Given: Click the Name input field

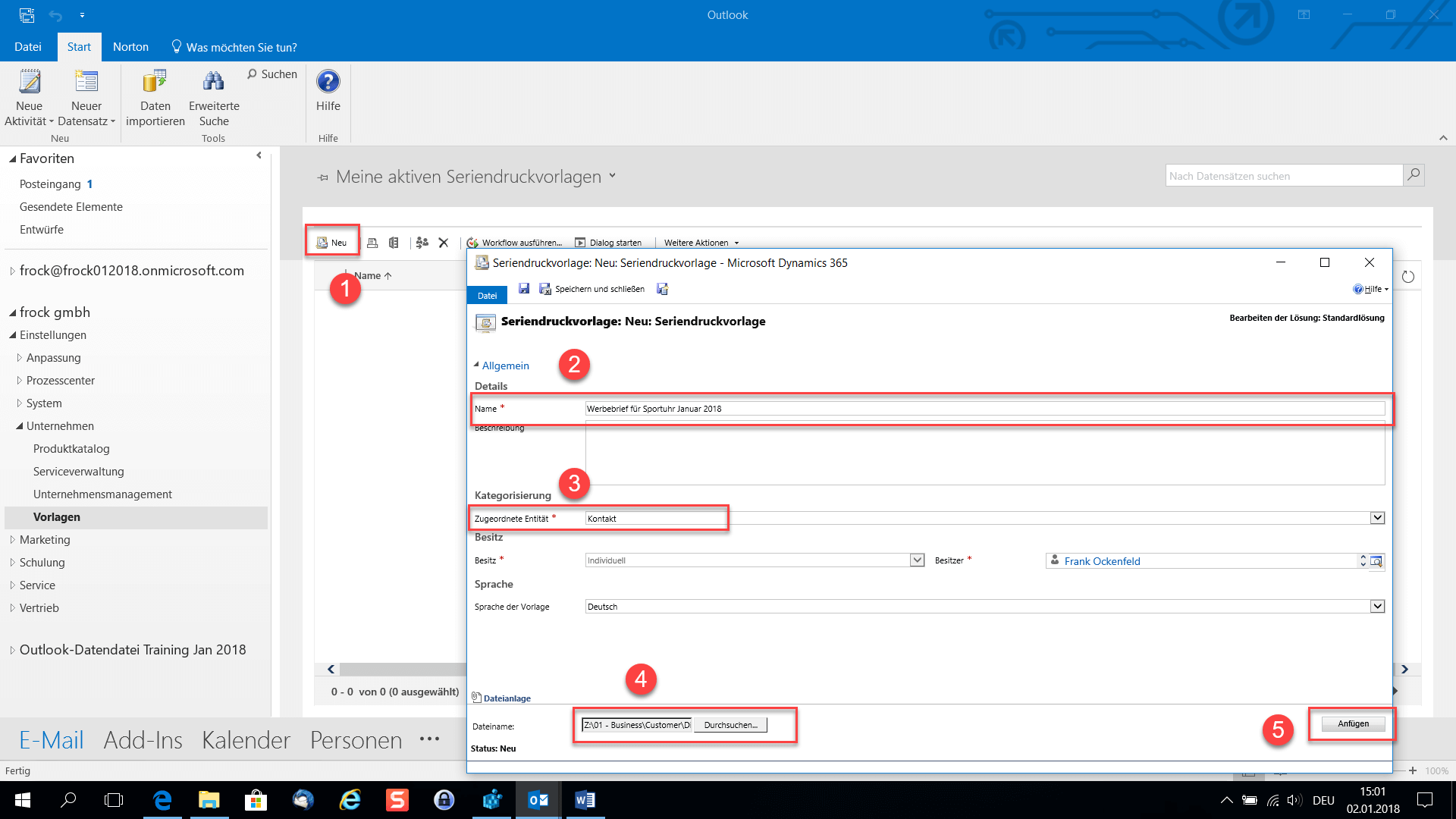Looking at the screenshot, I should click(985, 409).
